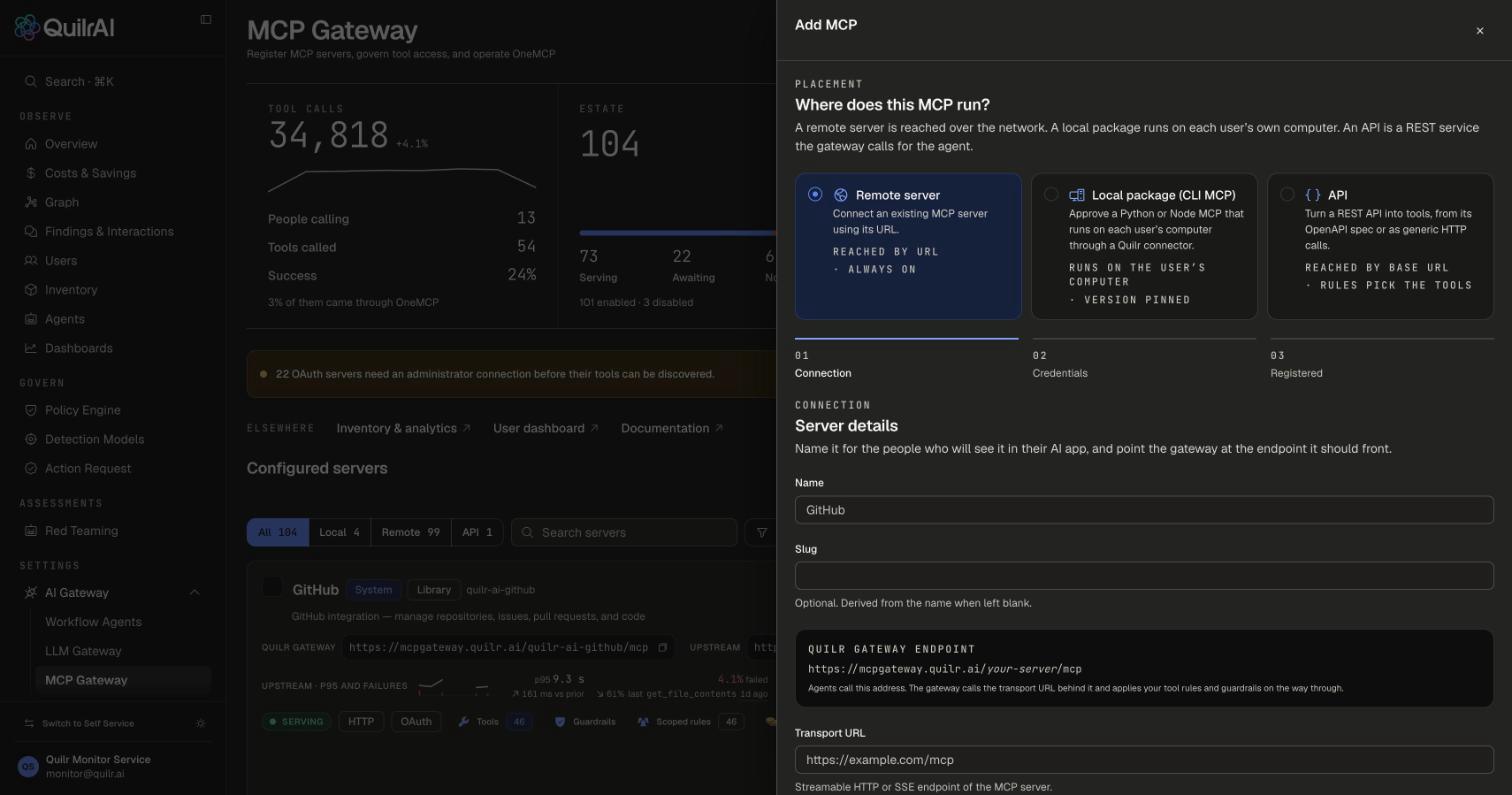The width and height of the screenshot is (1512, 795).
Task: Click the Detection Models icon
Action: 31,439
